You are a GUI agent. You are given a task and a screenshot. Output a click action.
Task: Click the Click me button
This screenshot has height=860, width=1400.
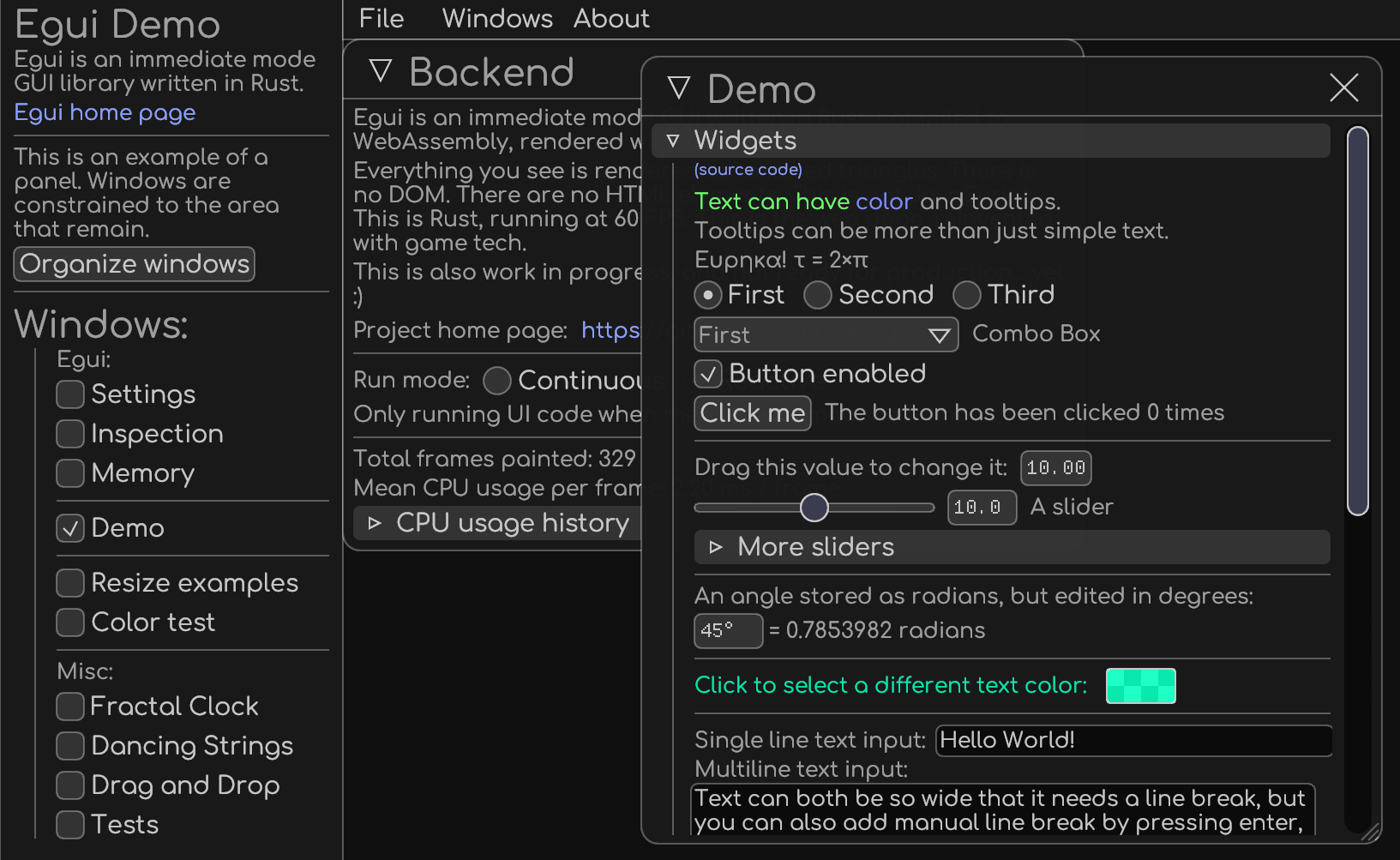point(753,413)
